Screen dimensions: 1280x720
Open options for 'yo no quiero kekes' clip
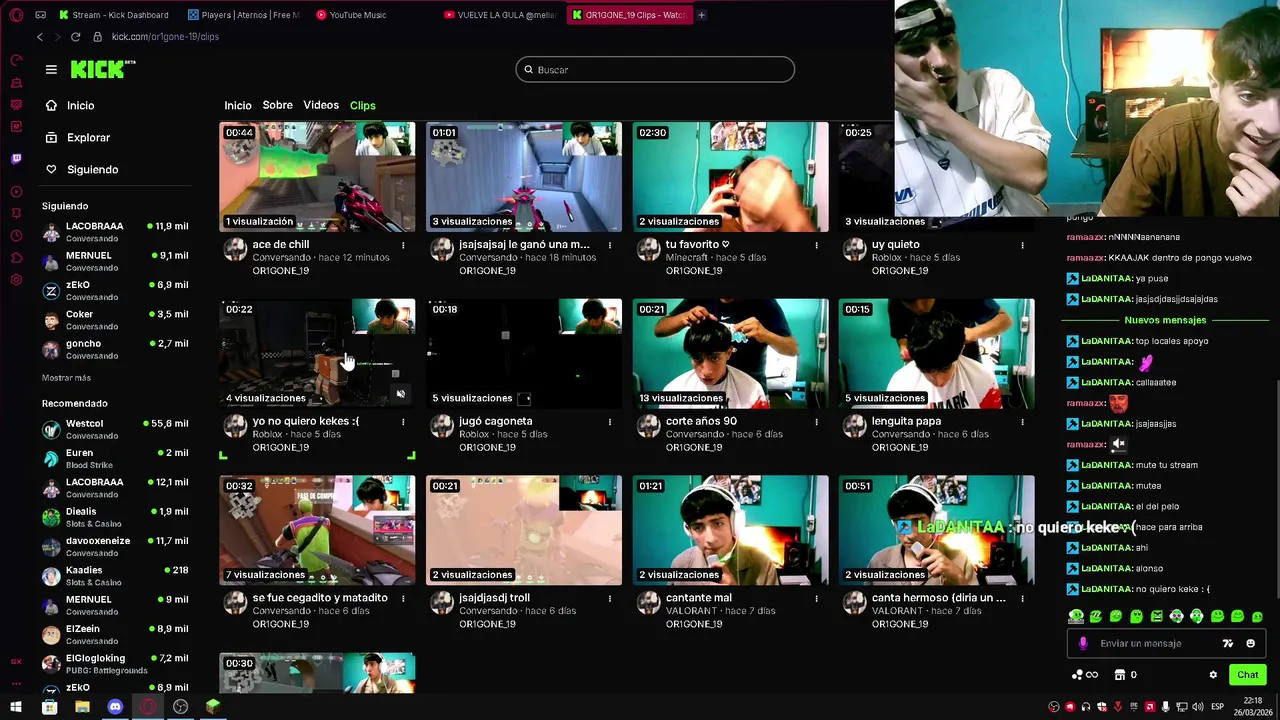tap(403, 422)
